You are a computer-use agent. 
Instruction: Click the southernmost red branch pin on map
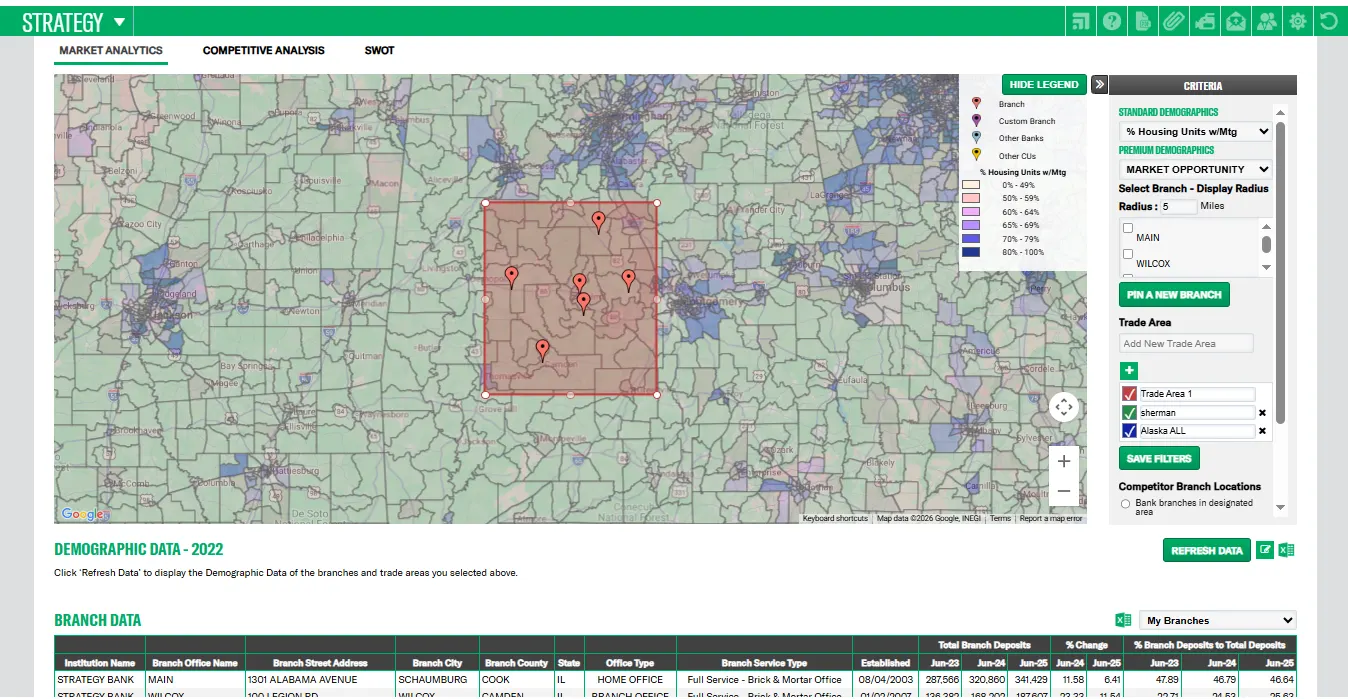pos(542,350)
